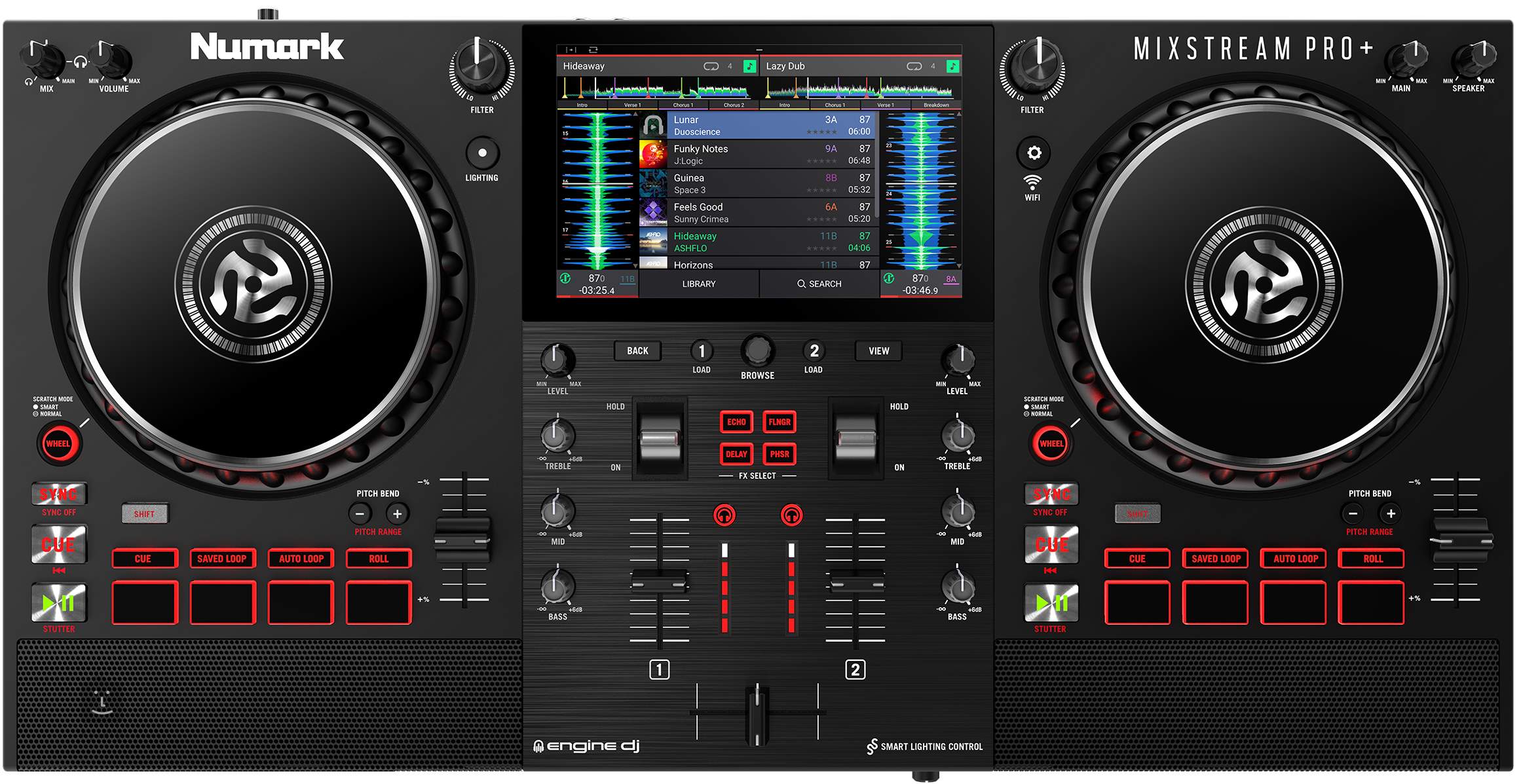Screen dimensions: 1521x784
Task: Push deck 1 large CUE transport button
Action: coord(59,544)
